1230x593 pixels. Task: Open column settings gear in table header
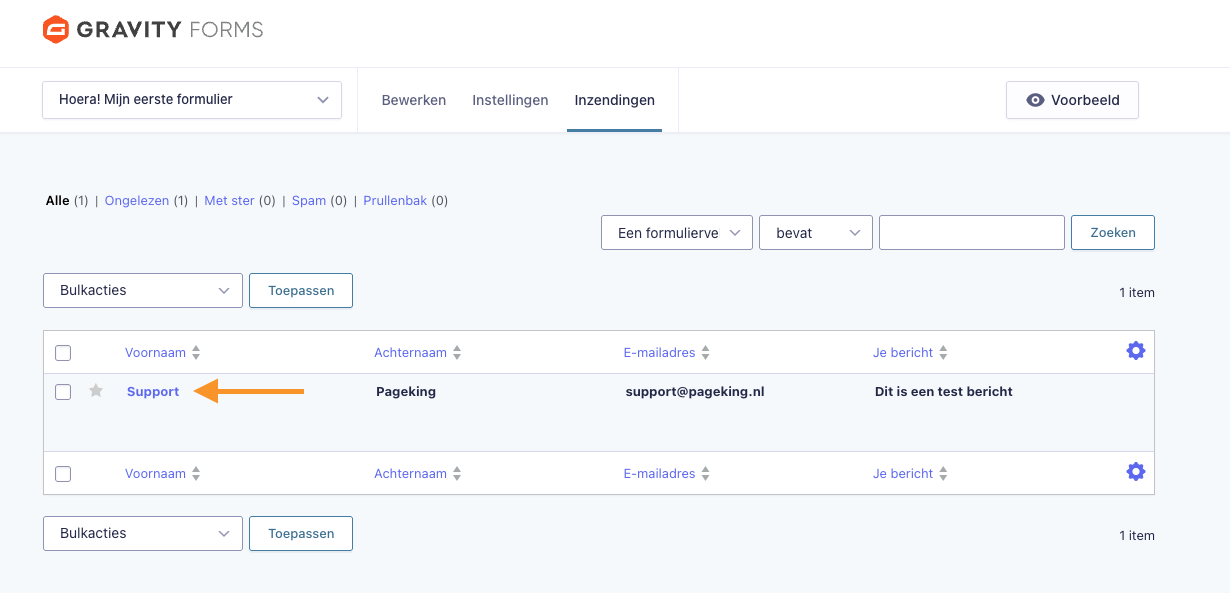click(x=1135, y=351)
